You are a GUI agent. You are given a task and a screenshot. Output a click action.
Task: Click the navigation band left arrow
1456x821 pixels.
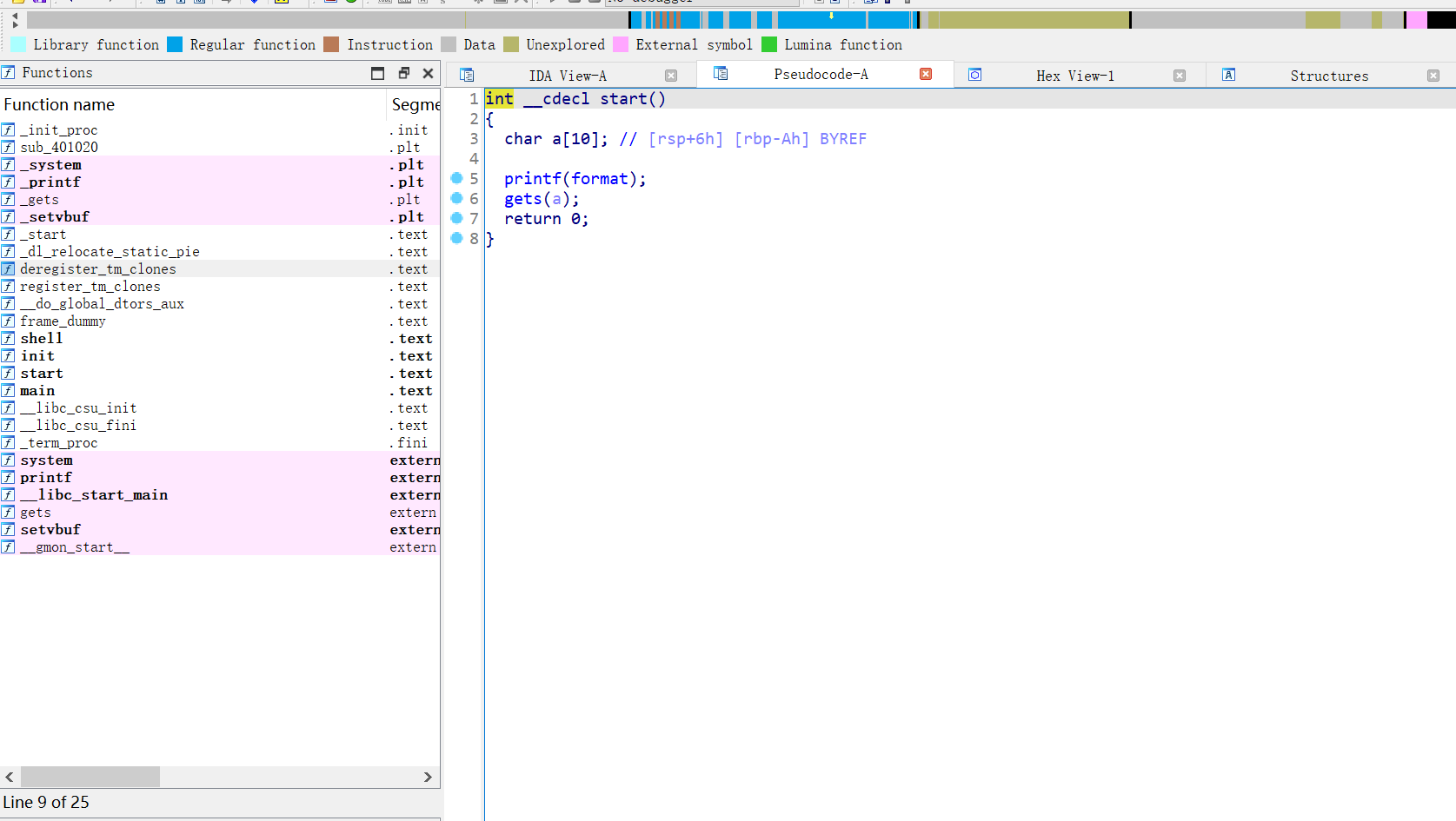coord(15,17)
